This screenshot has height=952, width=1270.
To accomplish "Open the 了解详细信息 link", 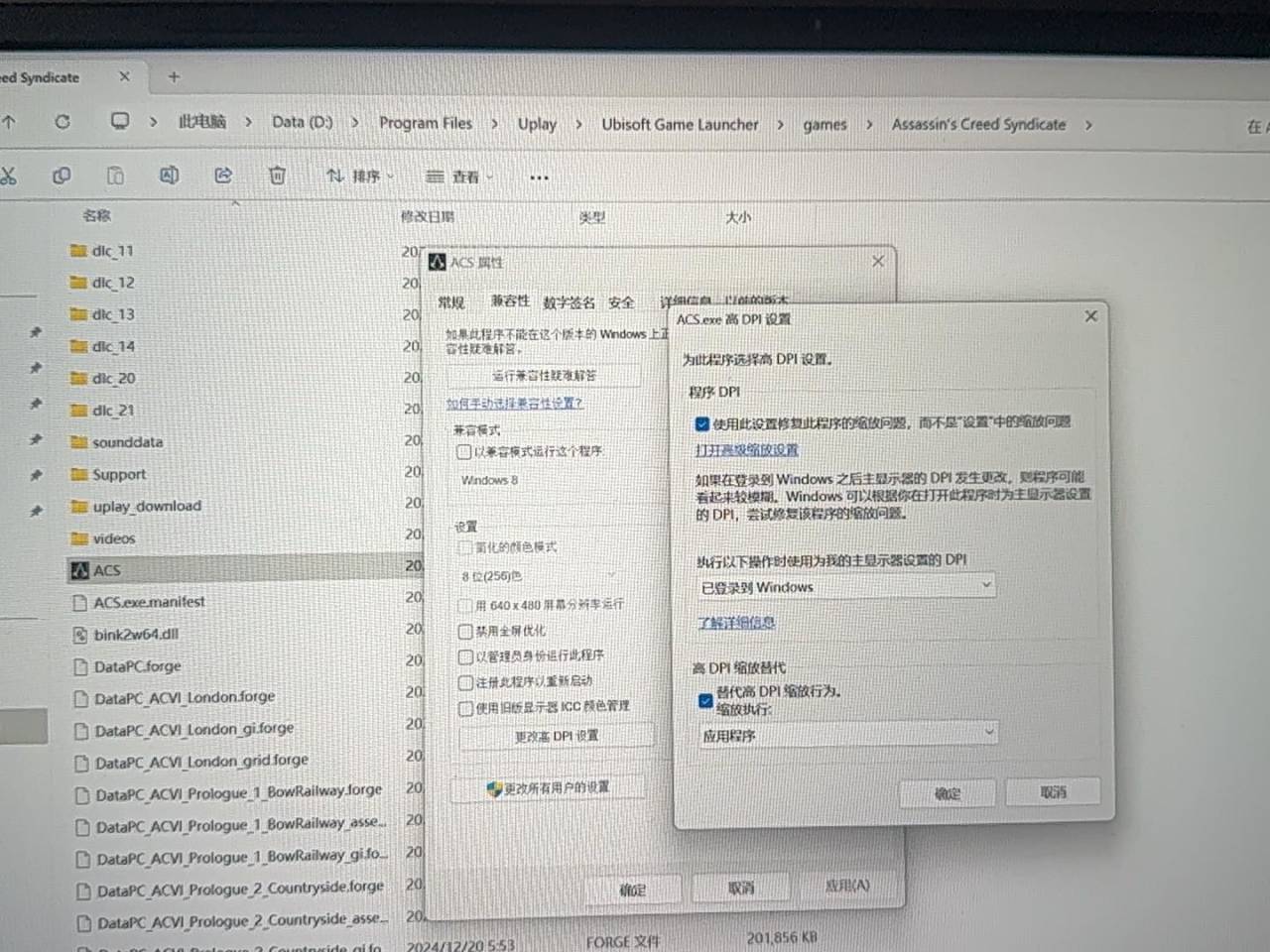I will 736,623.
